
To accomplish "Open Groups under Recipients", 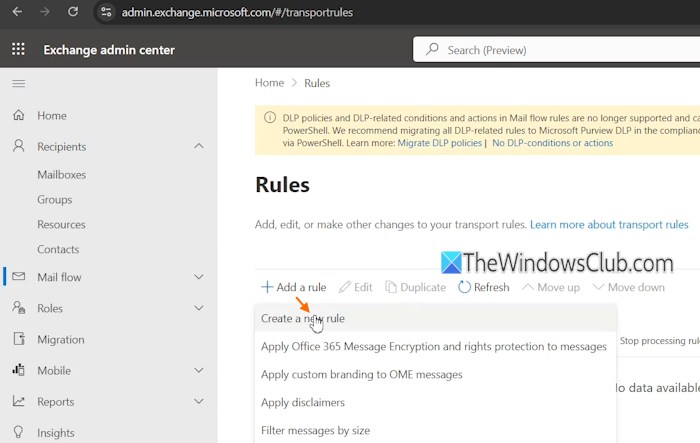I will [x=54, y=200].
